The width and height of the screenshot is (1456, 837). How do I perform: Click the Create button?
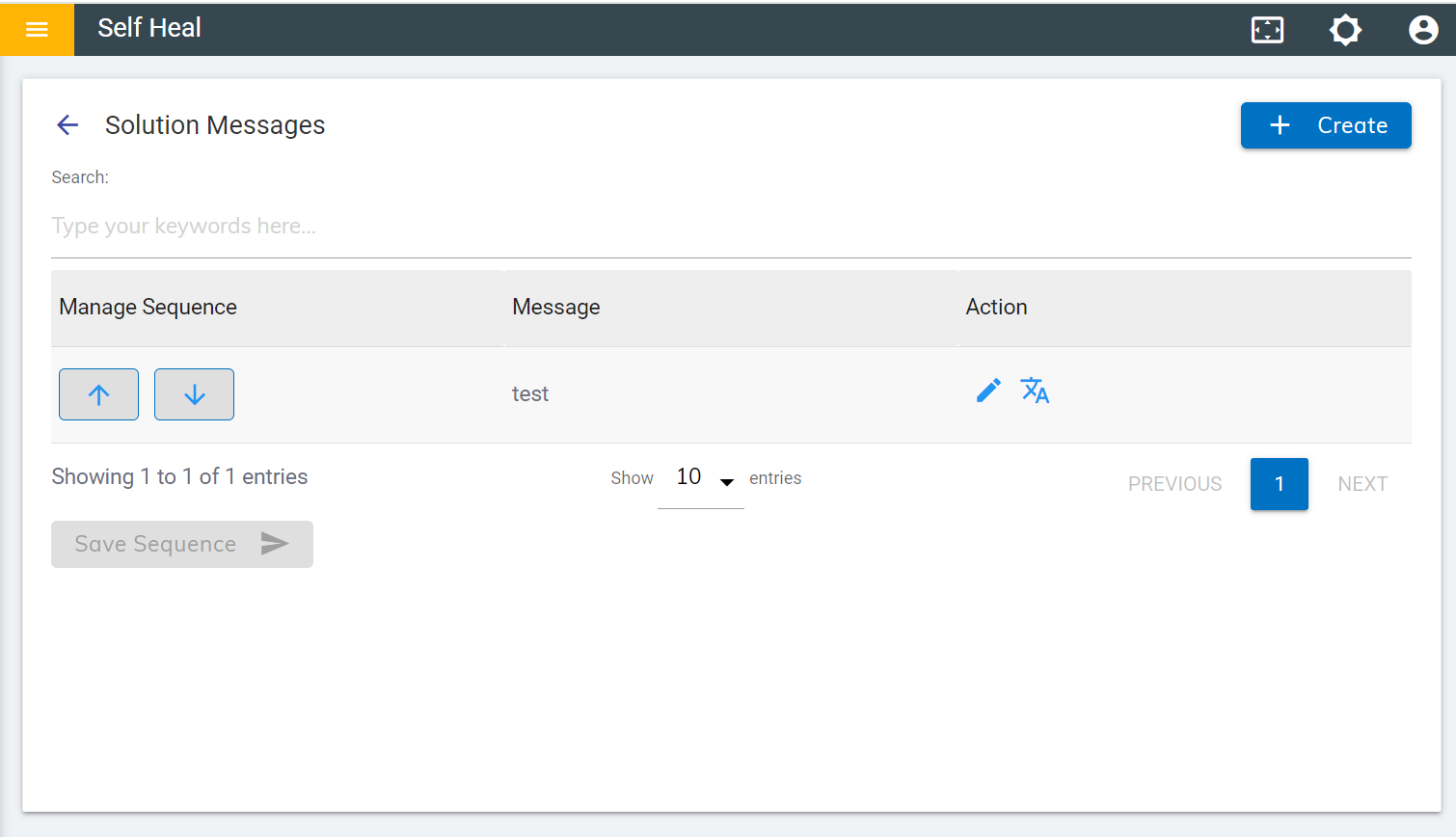click(x=1325, y=125)
